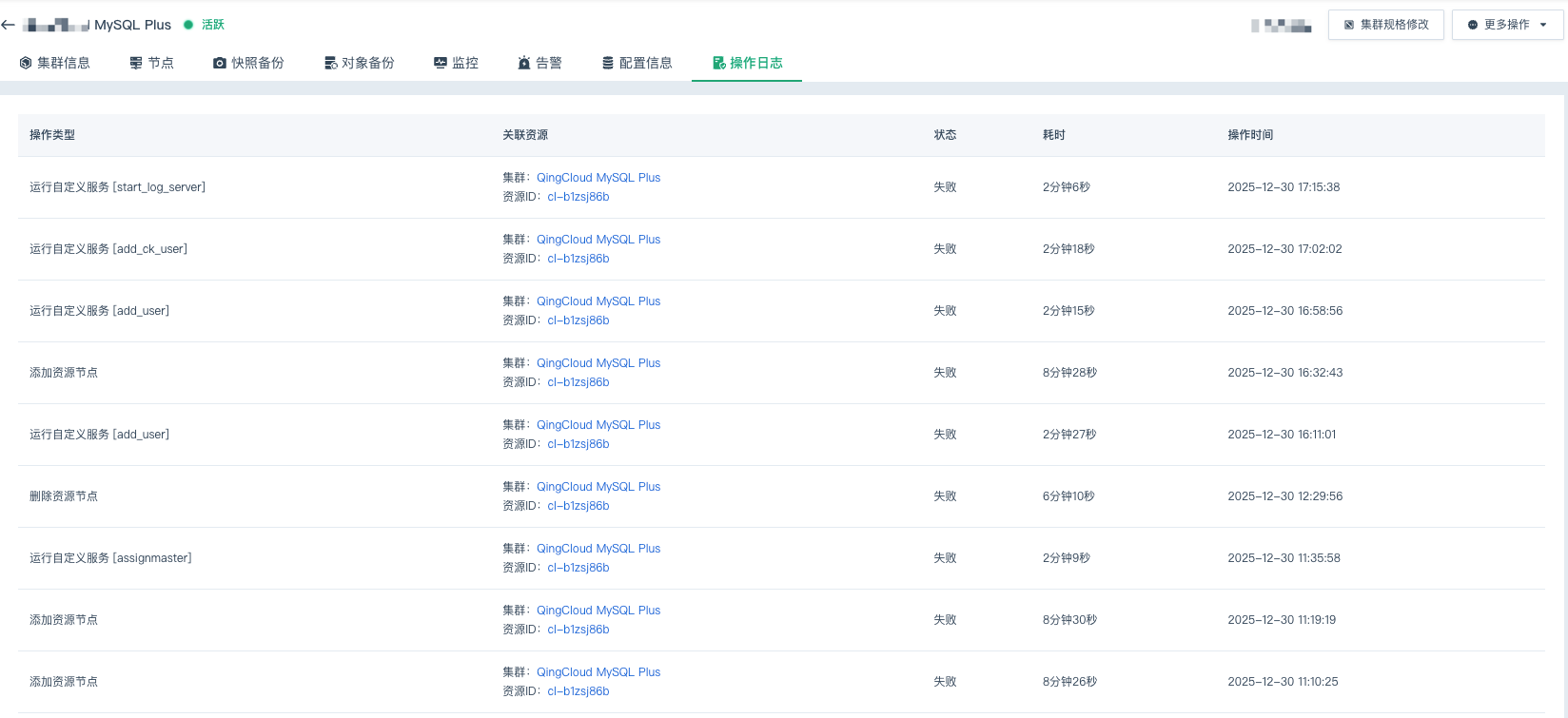Click the alarm bell icon
1568x718 pixels.
[x=524, y=63]
